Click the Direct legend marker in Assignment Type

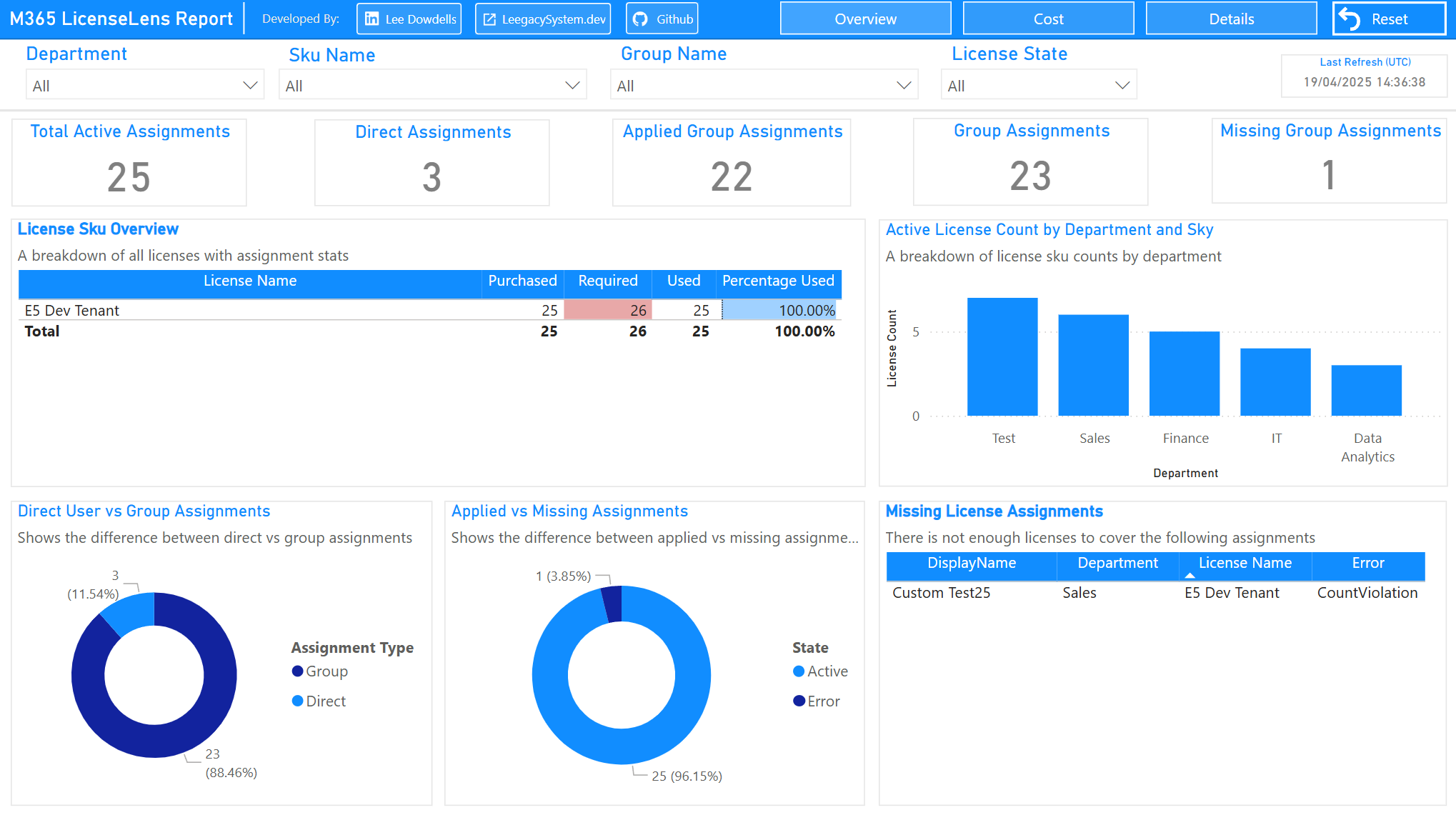(x=297, y=701)
